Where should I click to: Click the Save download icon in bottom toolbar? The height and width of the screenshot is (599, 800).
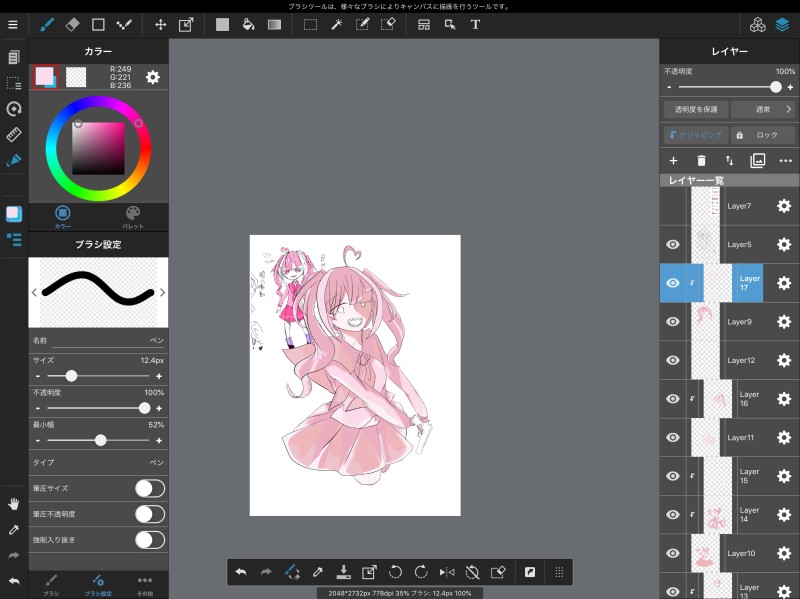point(343,572)
